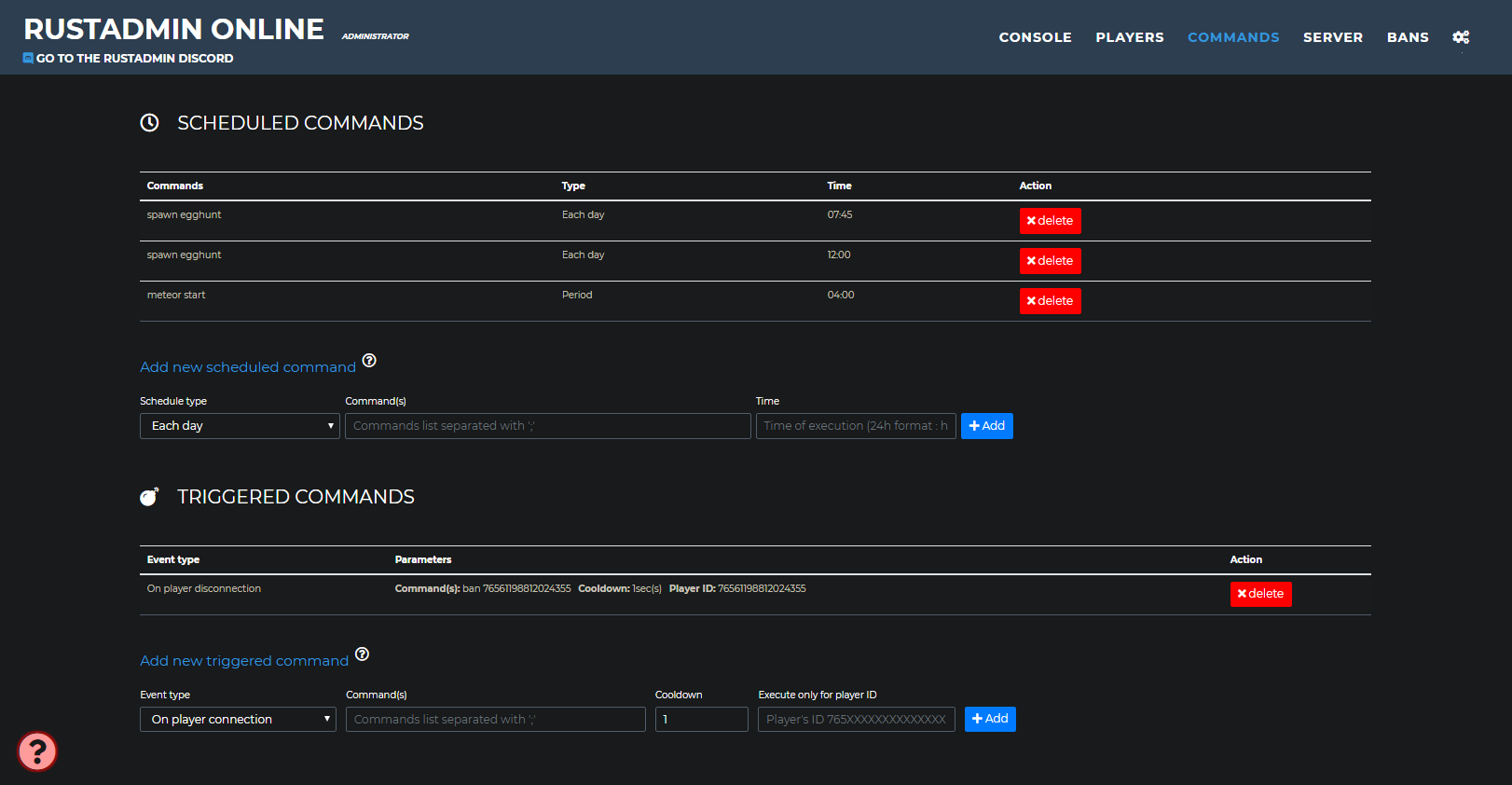1512x785 pixels.
Task: Click the red help question mark bubble
Action: [37, 751]
